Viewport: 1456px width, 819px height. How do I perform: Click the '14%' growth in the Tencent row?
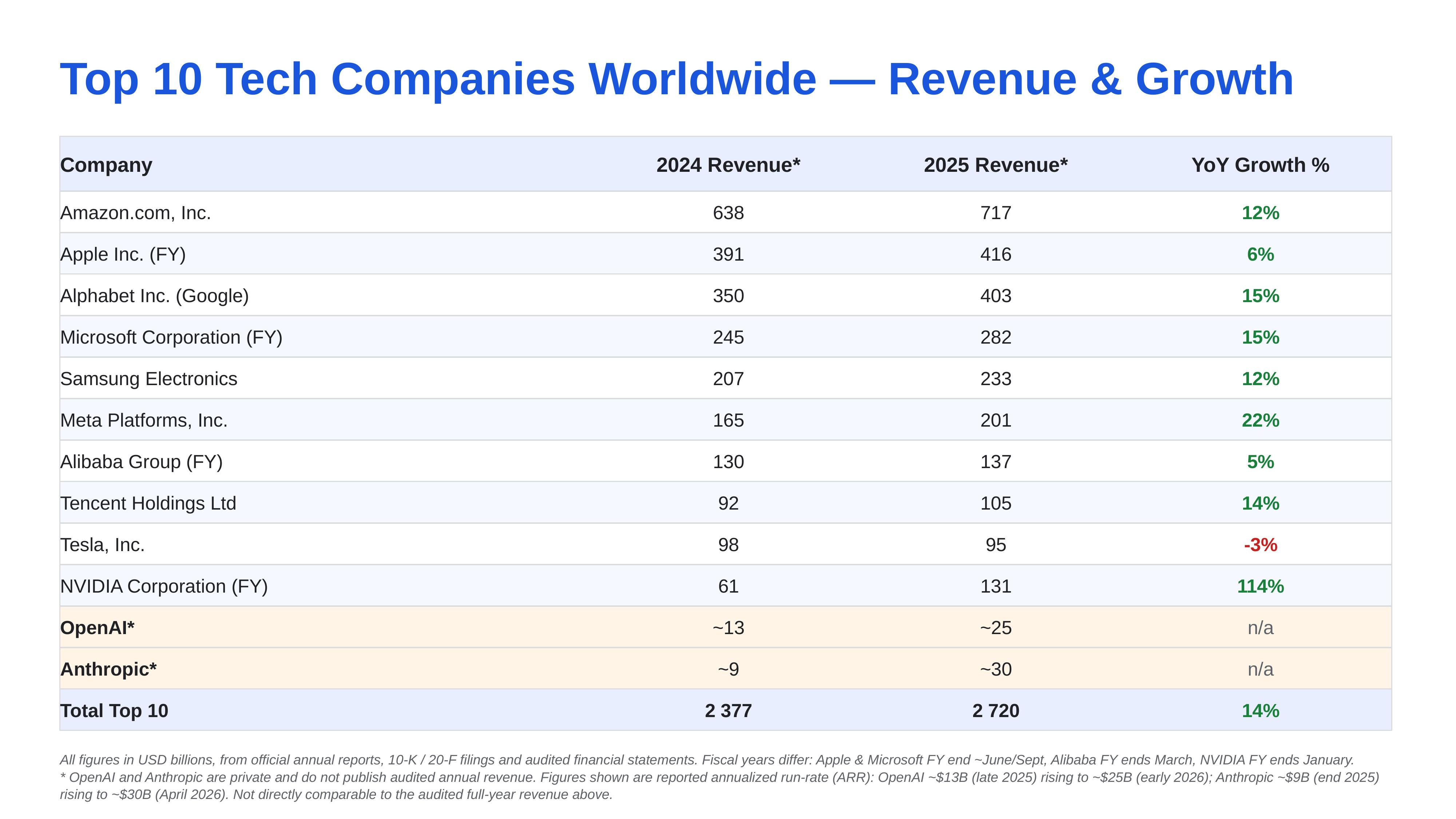point(1261,503)
